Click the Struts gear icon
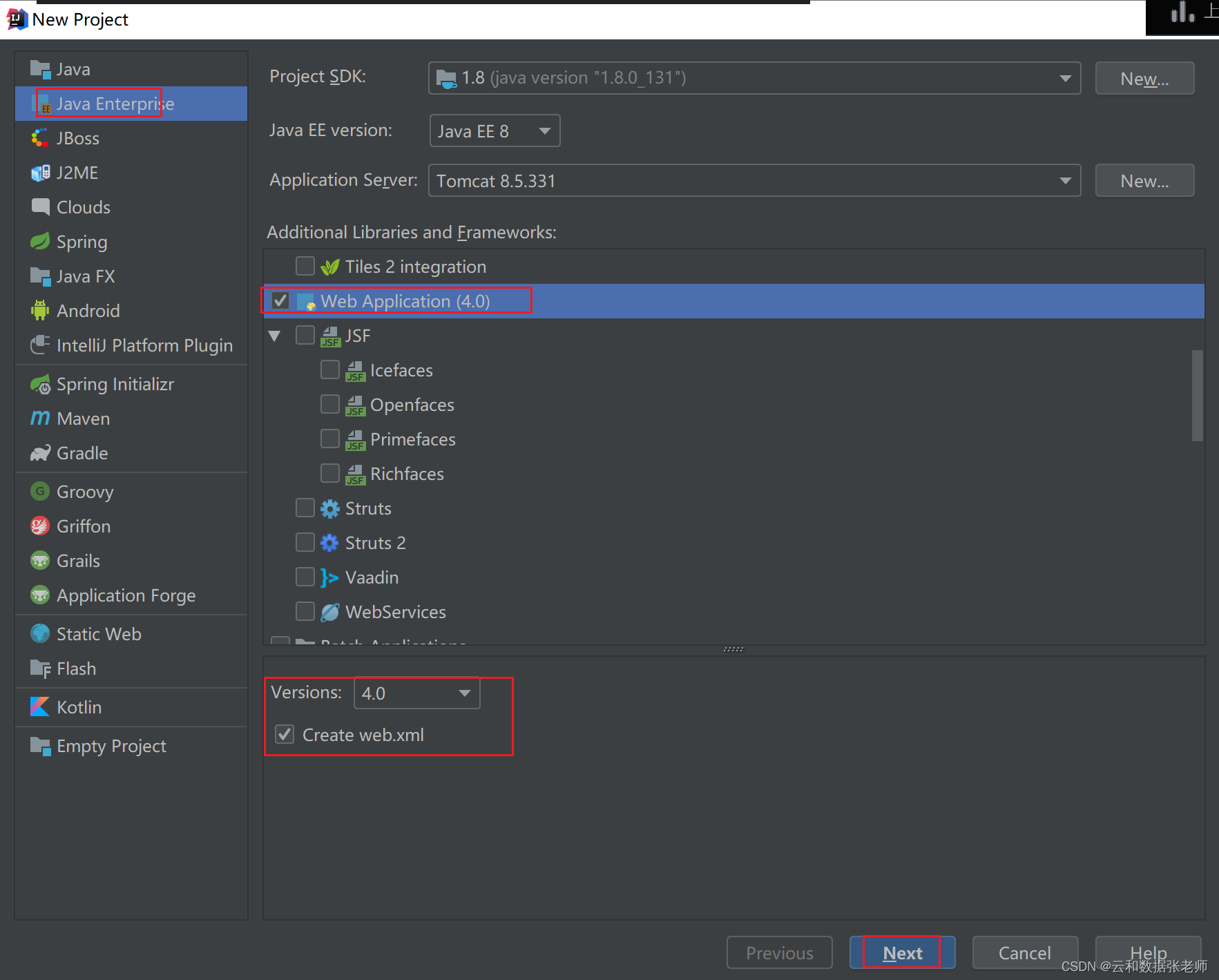Viewport: 1219px width, 980px height. [x=330, y=509]
